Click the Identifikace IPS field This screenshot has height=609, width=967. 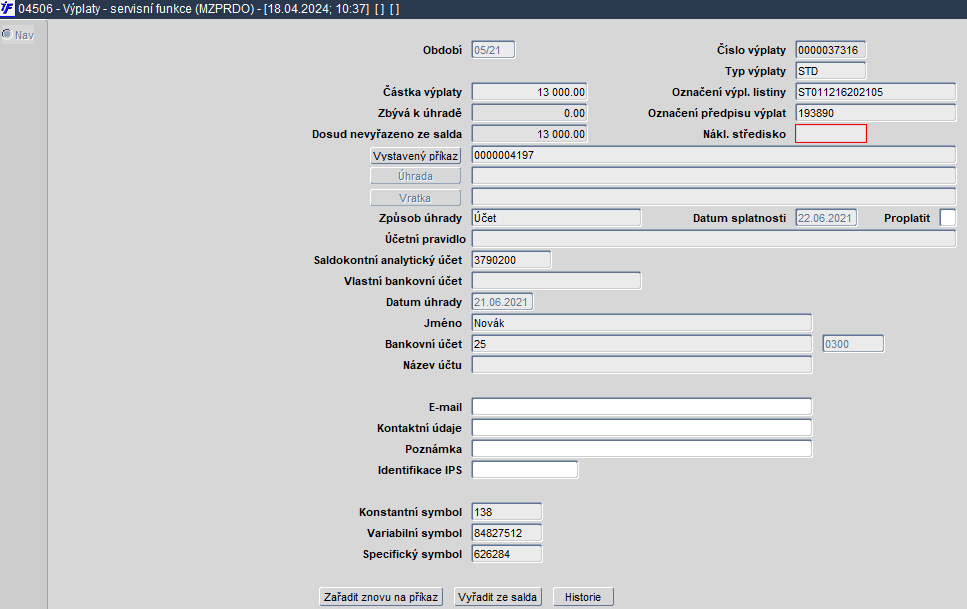(525, 470)
